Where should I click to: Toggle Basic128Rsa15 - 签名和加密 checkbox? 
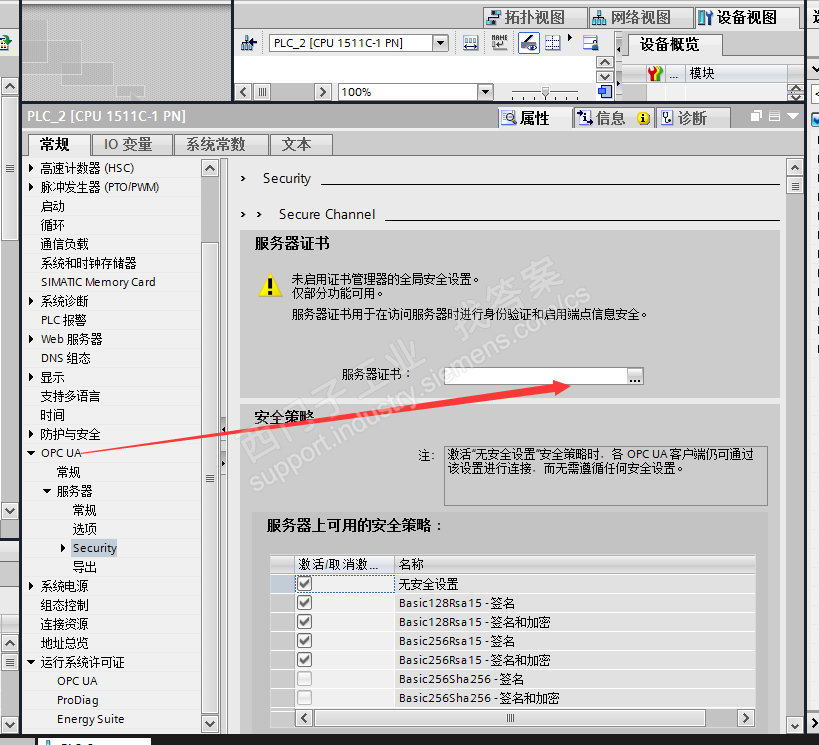click(x=305, y=622)
